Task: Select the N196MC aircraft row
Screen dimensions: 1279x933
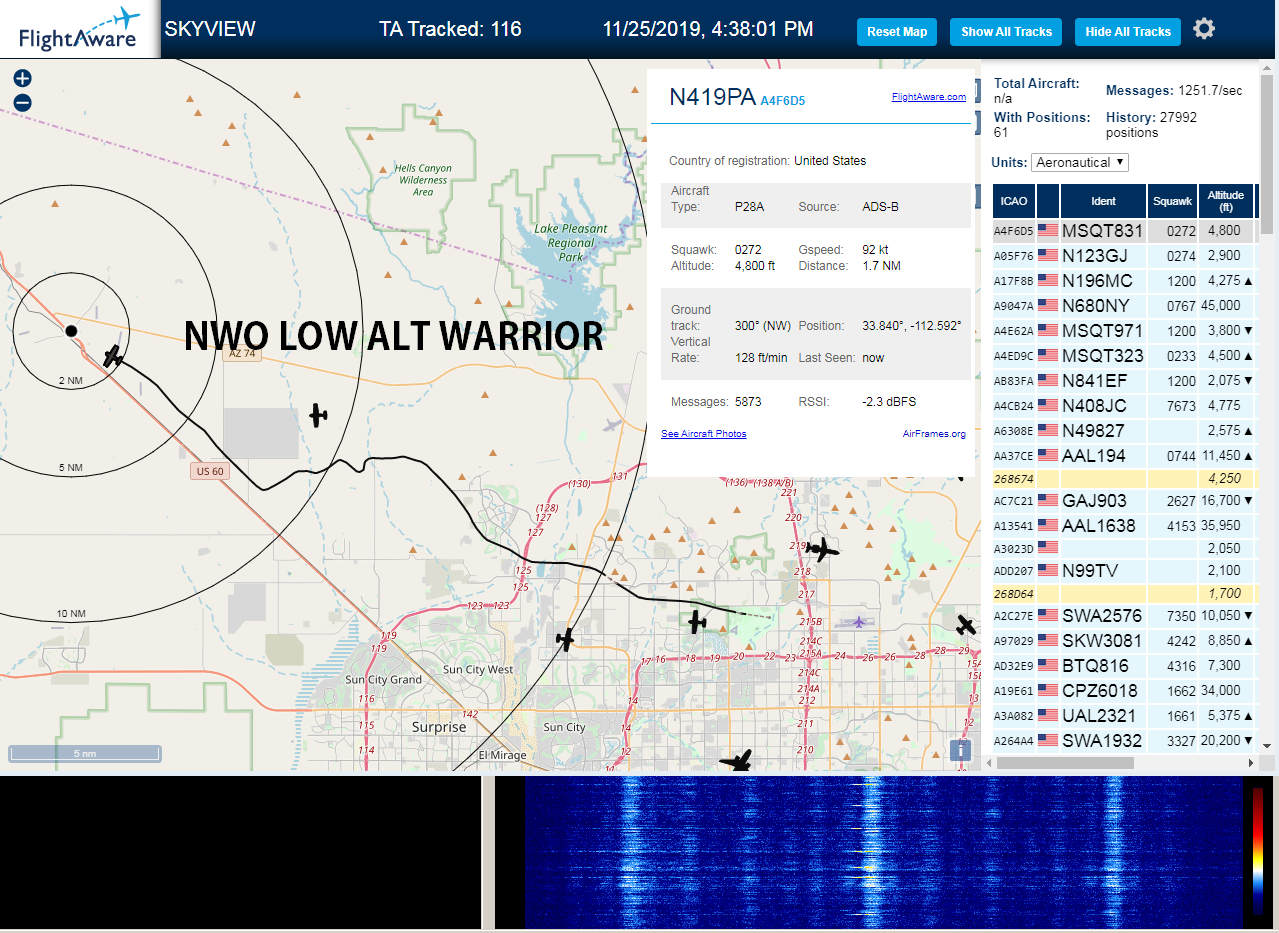Action: (x=1124, y=281)
